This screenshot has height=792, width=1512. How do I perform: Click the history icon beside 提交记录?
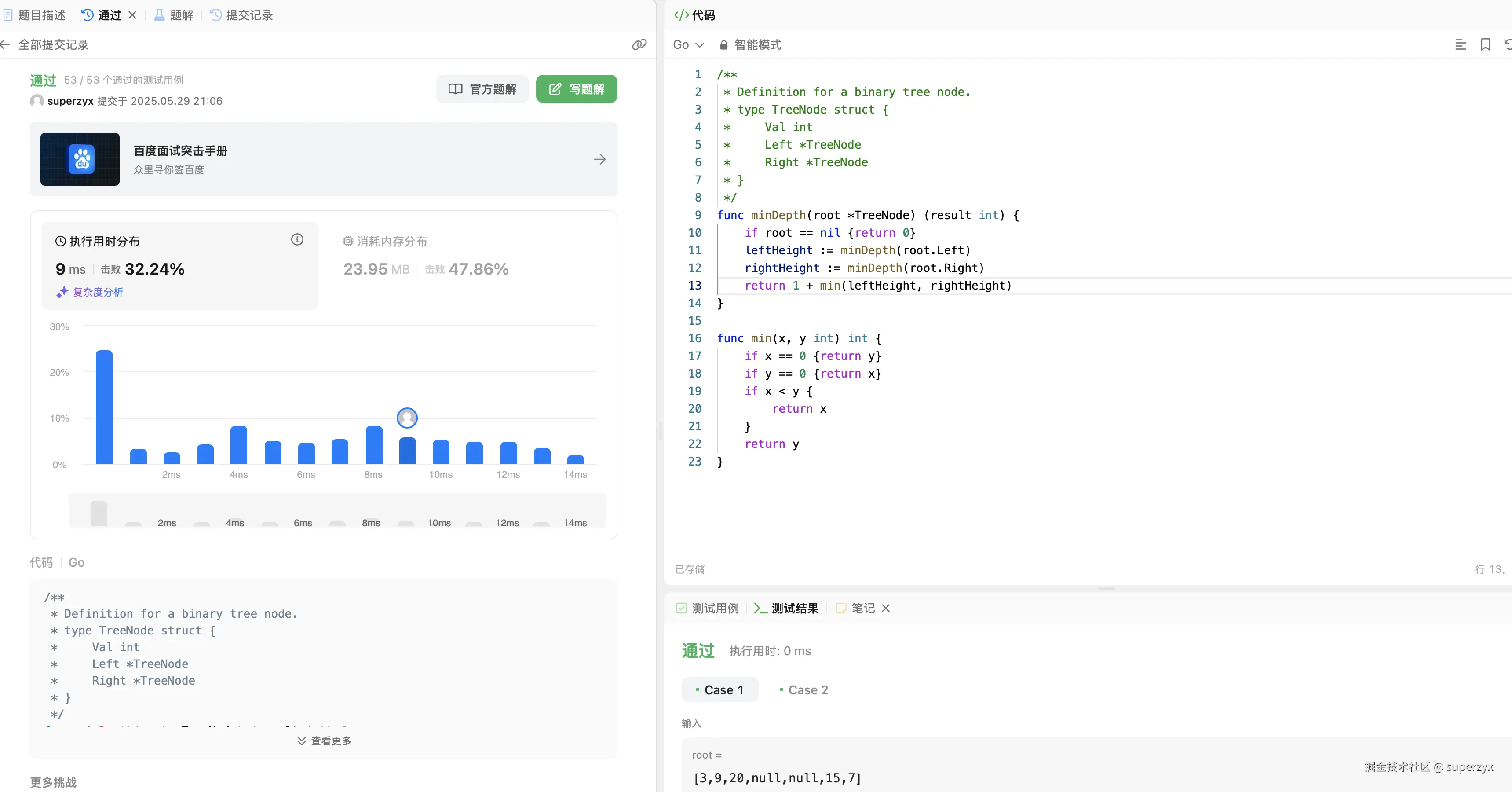click(x=215, y=15)
